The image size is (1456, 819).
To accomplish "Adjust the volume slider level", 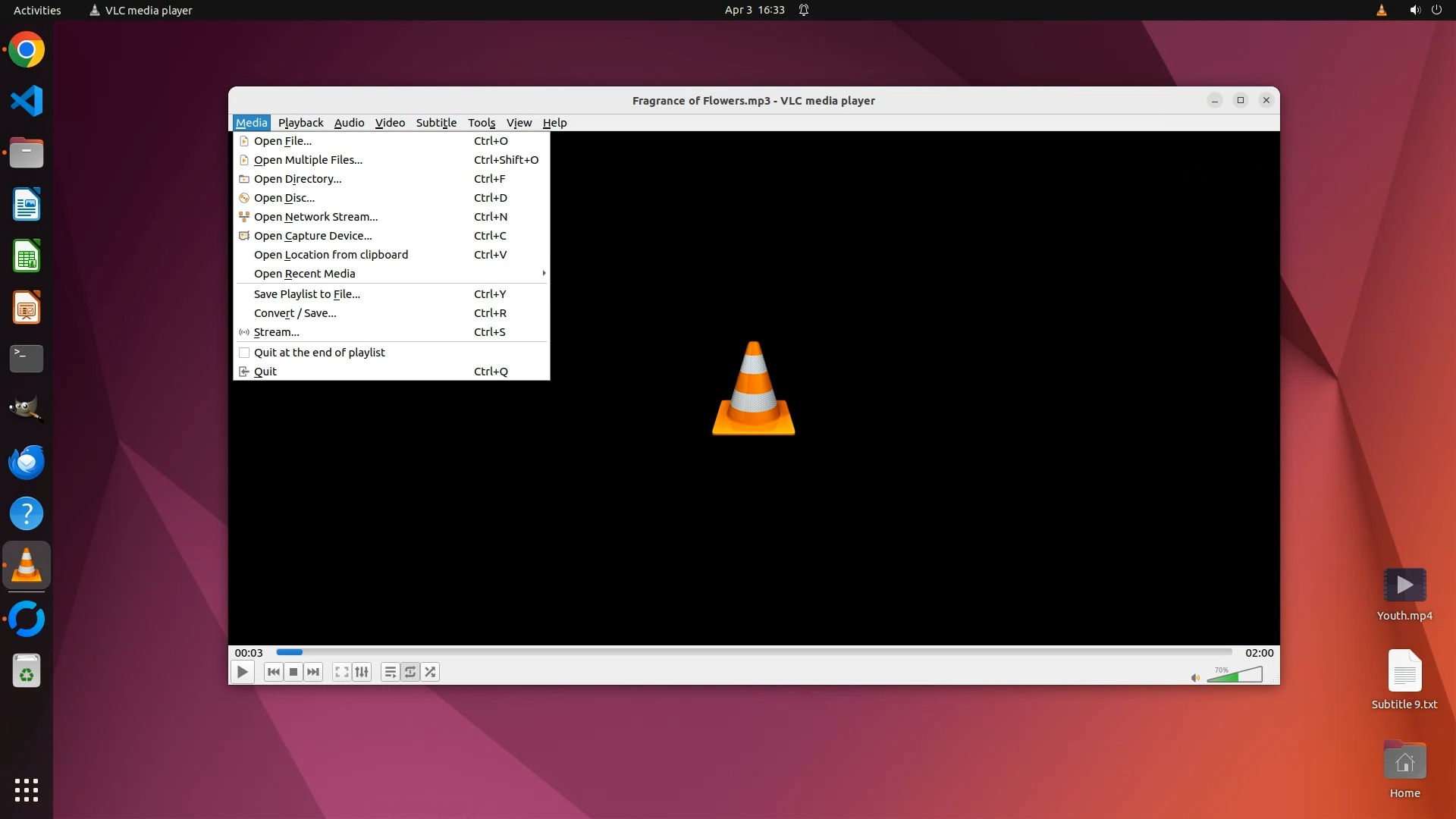I will click(x=1235, y=675).
